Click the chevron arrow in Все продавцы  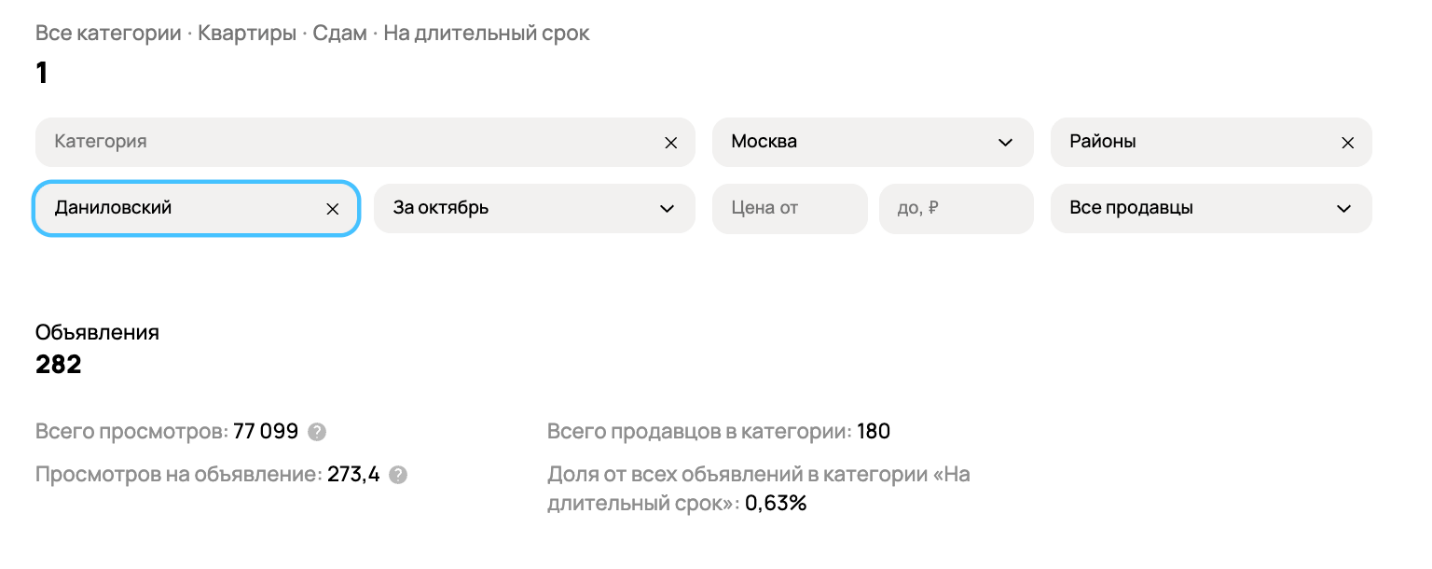click(1344, 209)
